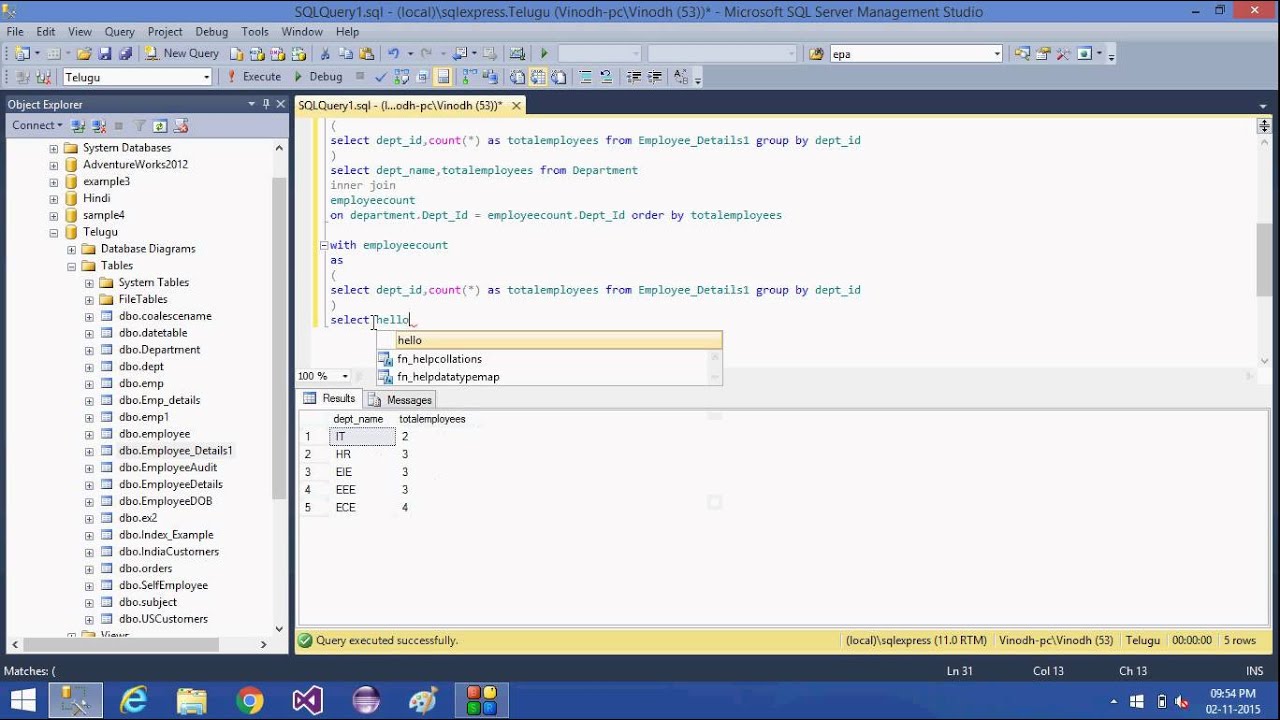Image resolution: width=1280 pixels, height=720 pixels.
Task: Open the 100 % zoom dropdown
Action: point(345,376)
